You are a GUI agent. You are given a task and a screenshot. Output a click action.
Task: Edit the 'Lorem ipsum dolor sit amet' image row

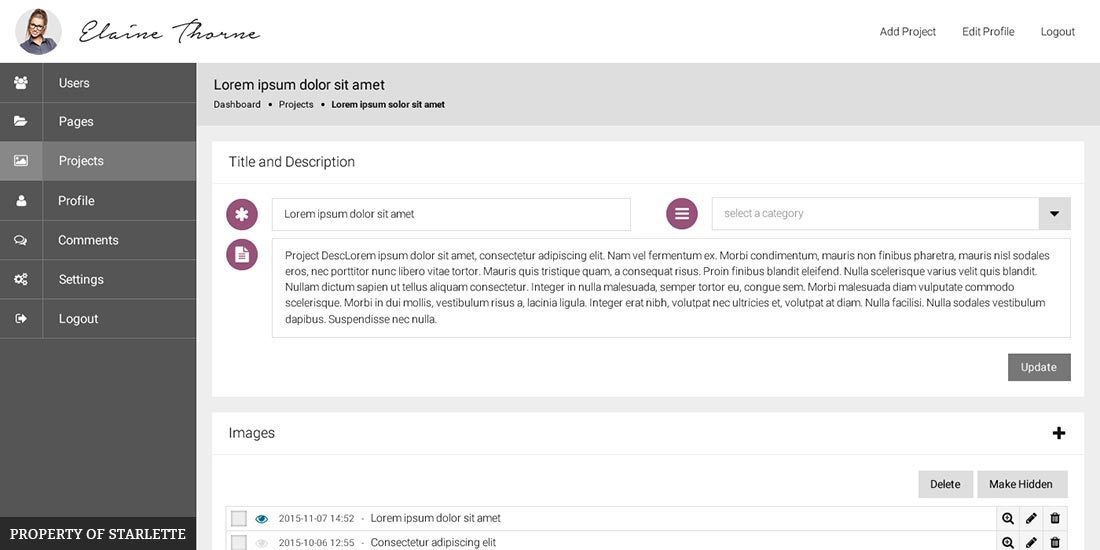[1031, 518]
